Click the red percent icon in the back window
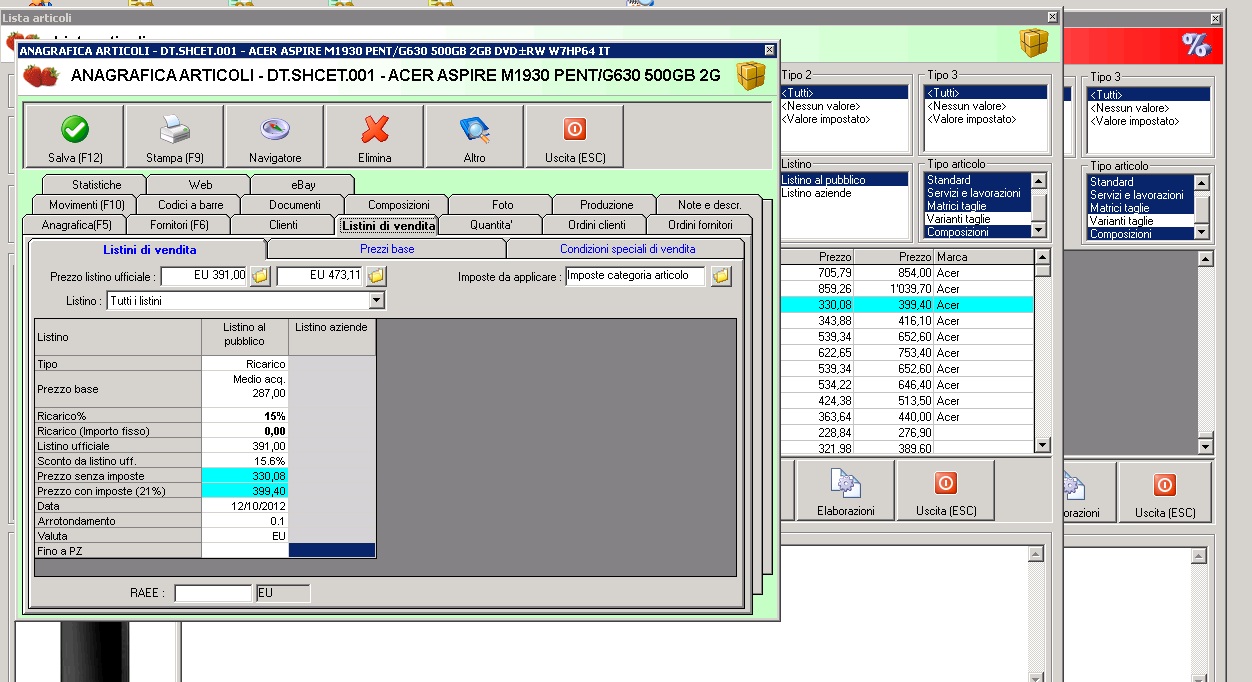The height and width of the screenshot is (682, 1252). 1195,44
